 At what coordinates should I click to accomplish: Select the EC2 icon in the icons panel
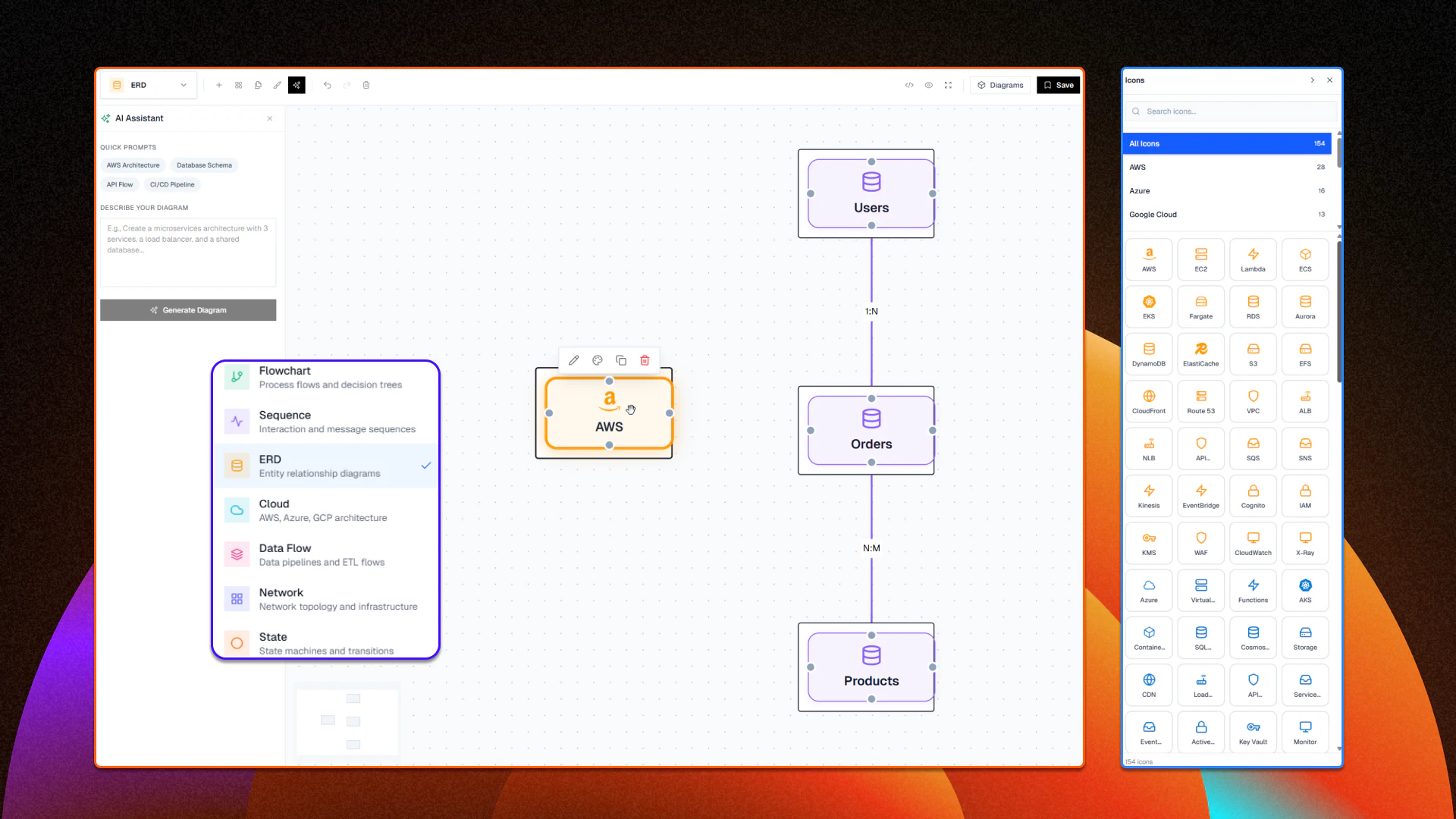tap(1200, 259)
